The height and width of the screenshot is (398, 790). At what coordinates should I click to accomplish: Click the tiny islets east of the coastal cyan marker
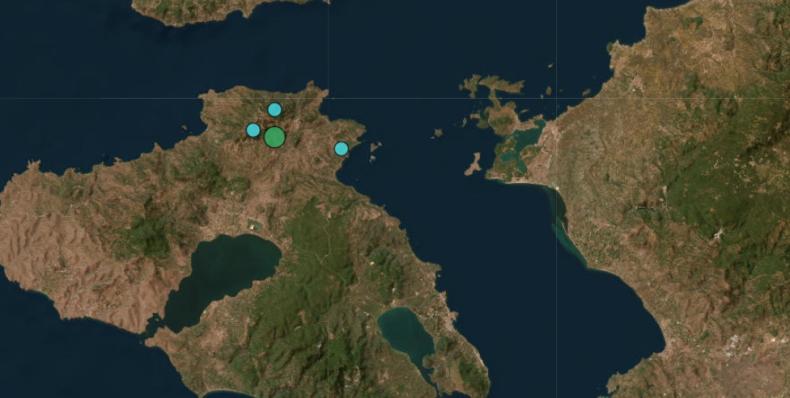point(374,151)
